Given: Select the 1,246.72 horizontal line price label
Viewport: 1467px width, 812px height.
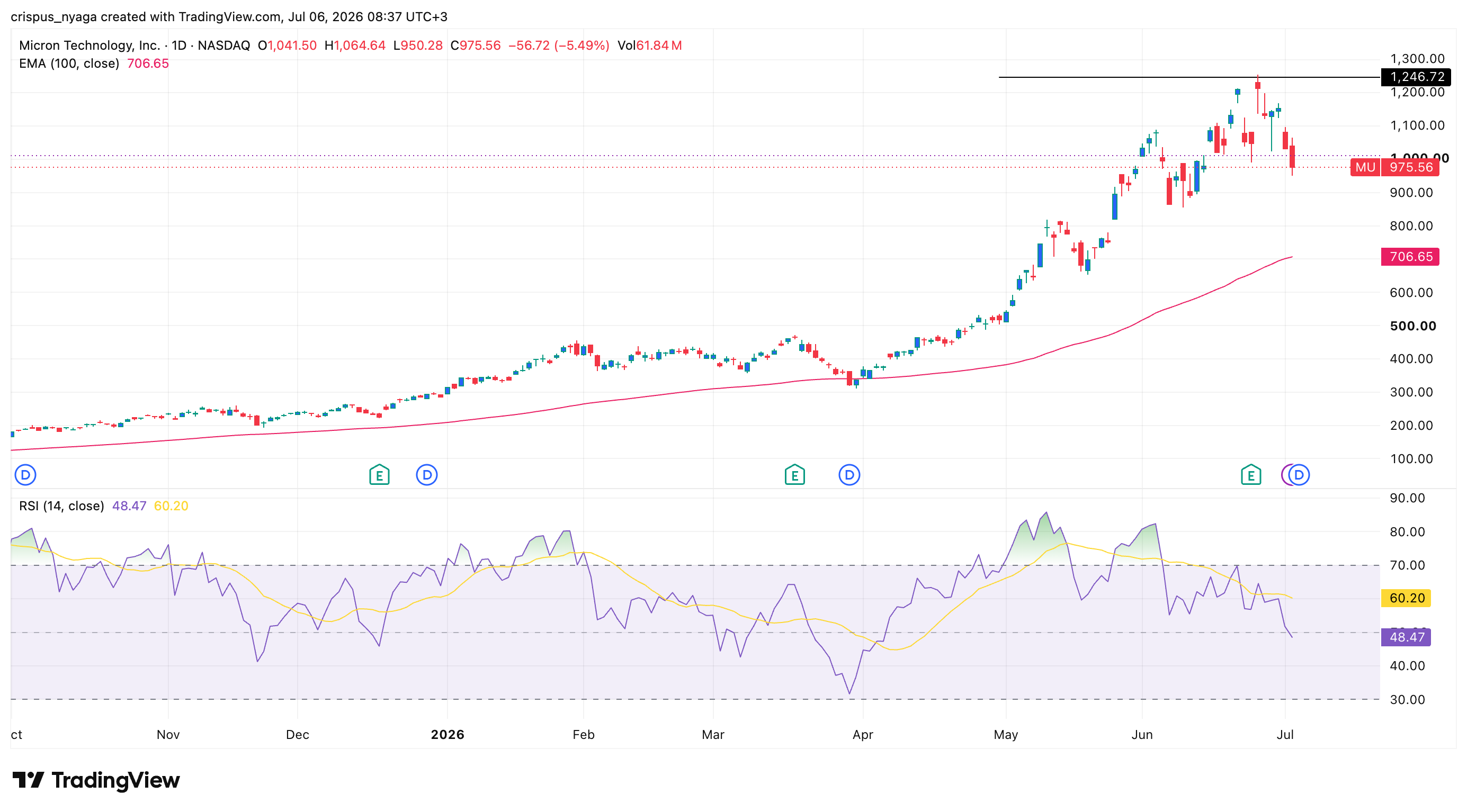Looking at the screenshot, I should coord(1416,77).
